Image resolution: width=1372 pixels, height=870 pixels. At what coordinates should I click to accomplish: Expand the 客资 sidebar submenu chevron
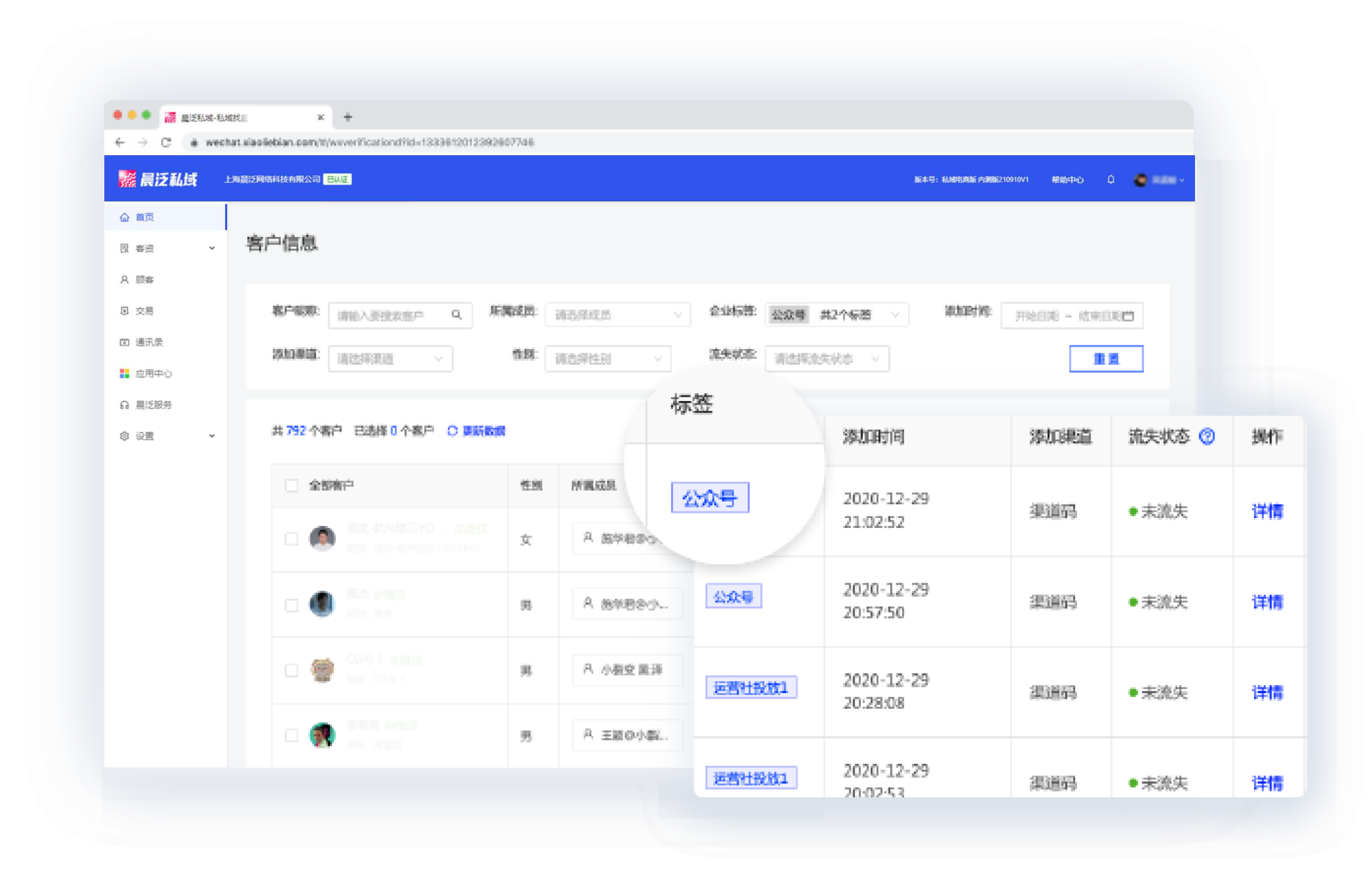pyautogui.click(x=212, y=249)
